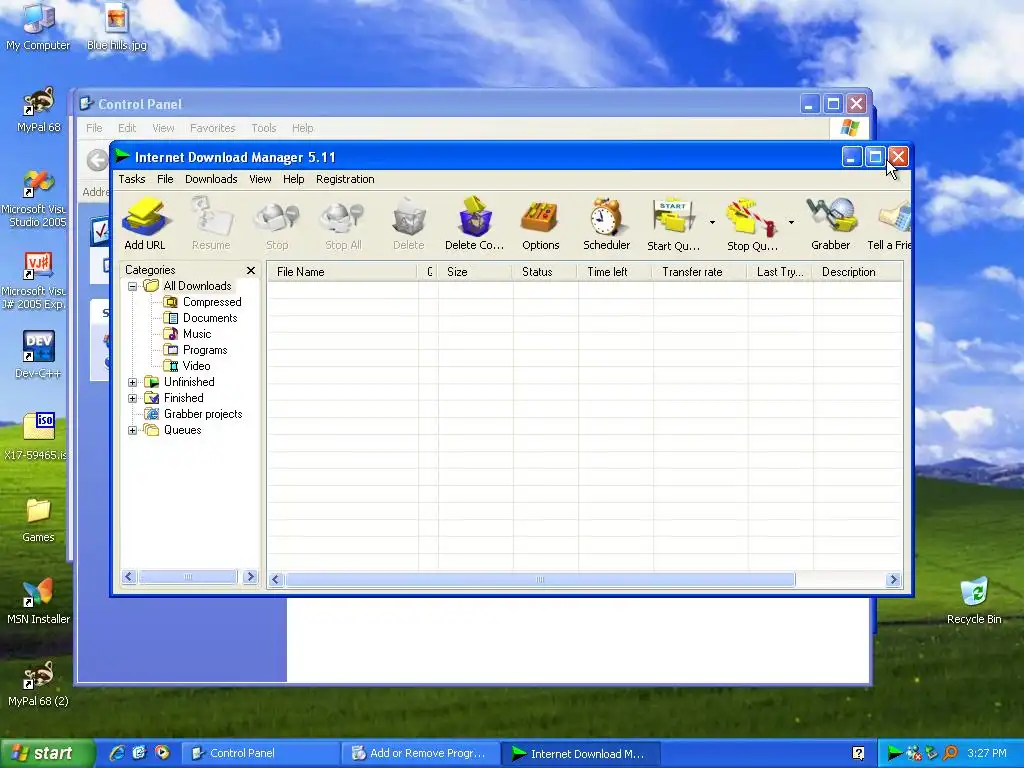Launch media player from Quick Launch
Screen dimensions: 1024x768
point(162,753)
